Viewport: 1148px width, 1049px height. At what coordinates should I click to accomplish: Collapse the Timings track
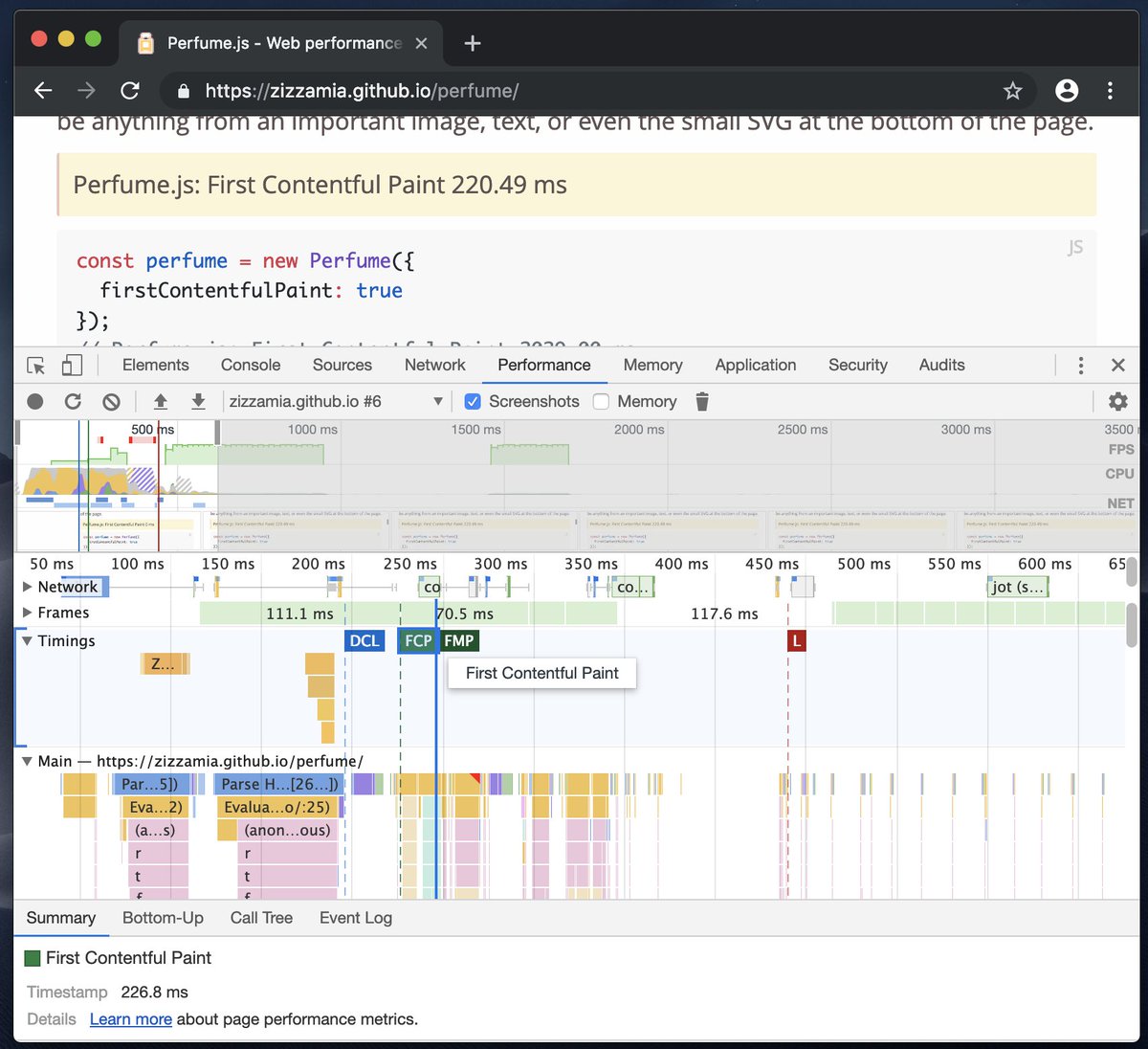(28, 640)
